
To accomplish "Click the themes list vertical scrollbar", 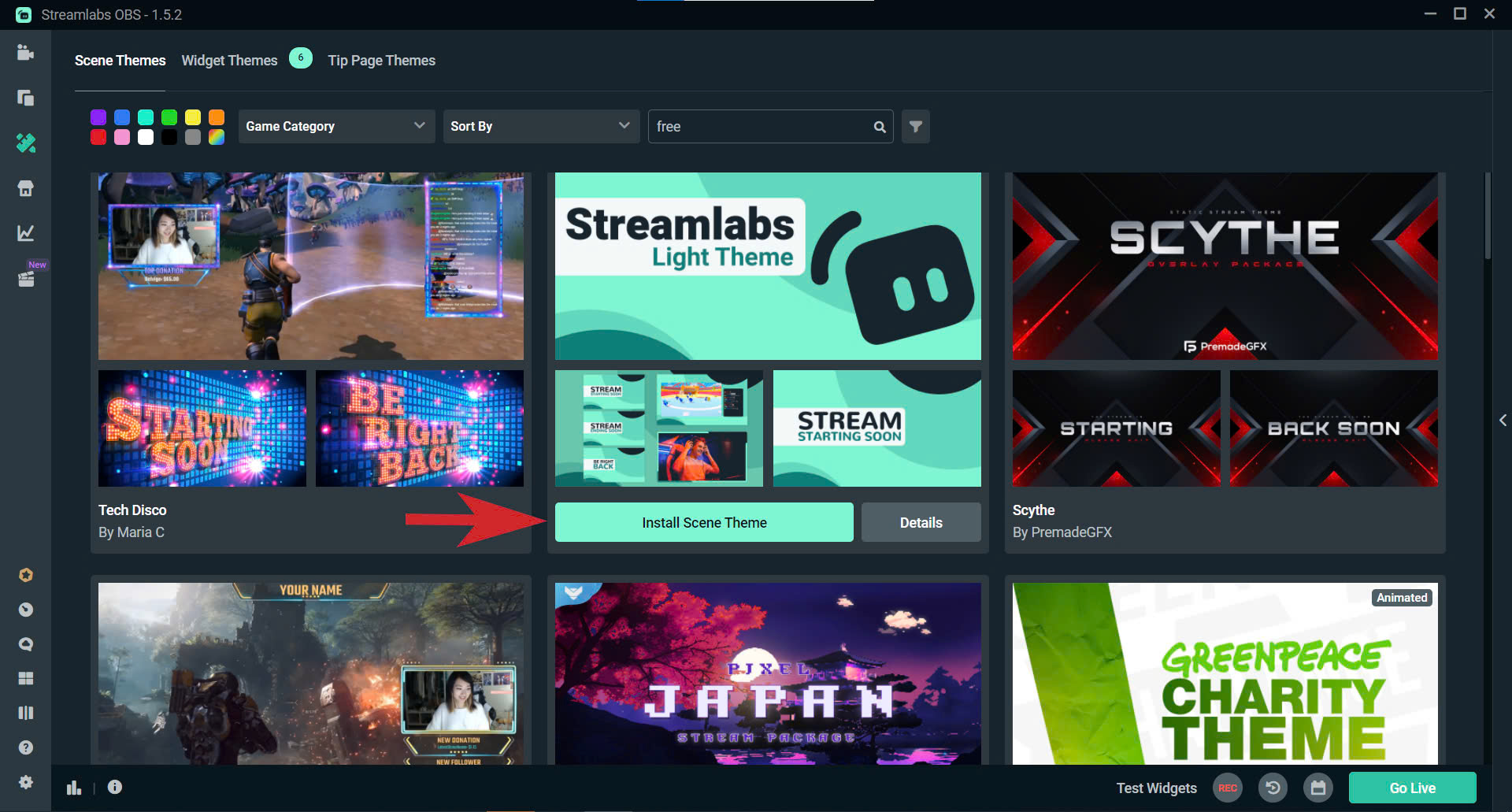I will (1488, 216).
